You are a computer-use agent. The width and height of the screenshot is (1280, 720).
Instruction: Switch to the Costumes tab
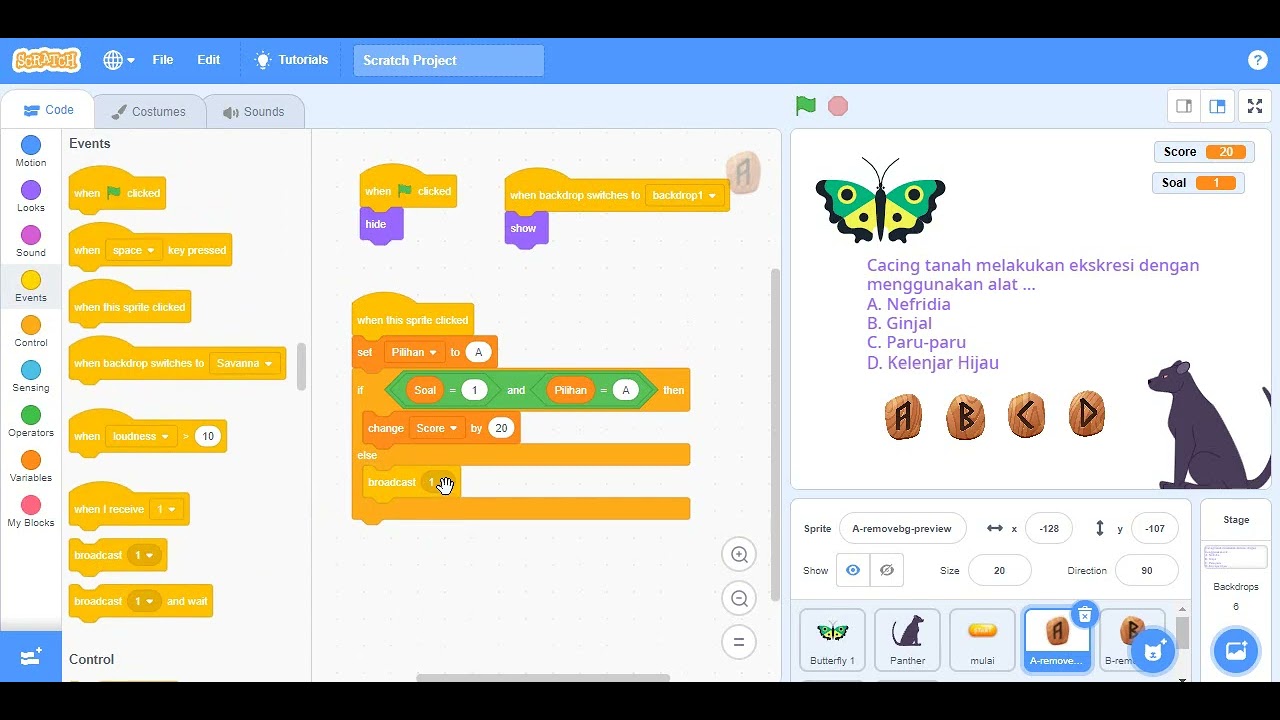[149, 112]
